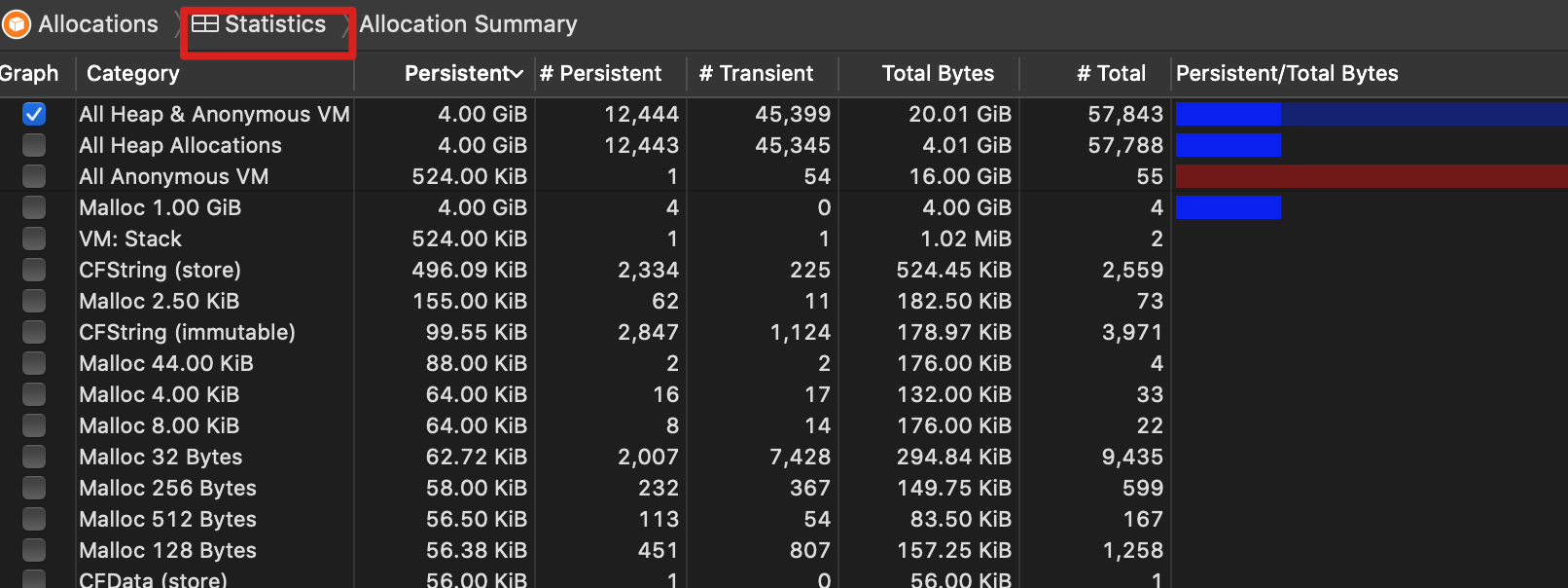
Task: Select the CFString (immutable) row
Action: point(784,332)
